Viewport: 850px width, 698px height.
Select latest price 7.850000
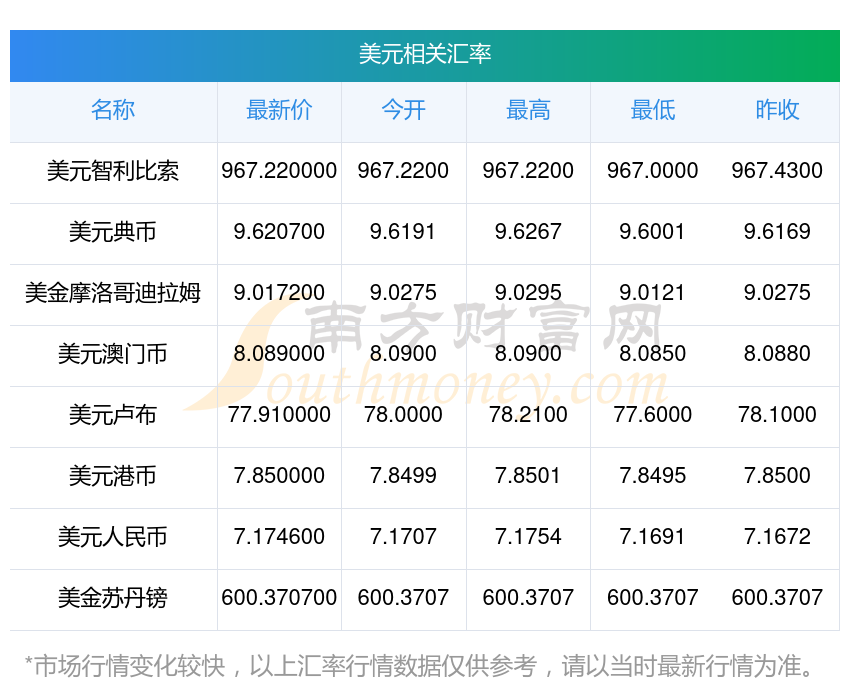coord(279,476)
